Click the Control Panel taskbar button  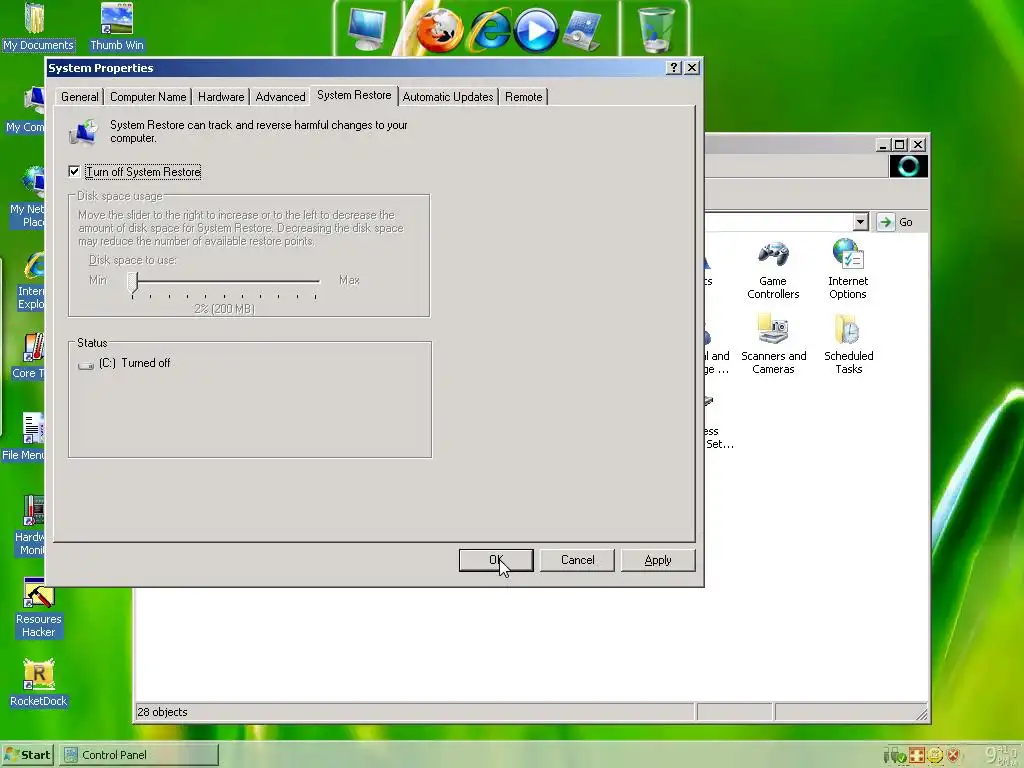tap(138, 755)
